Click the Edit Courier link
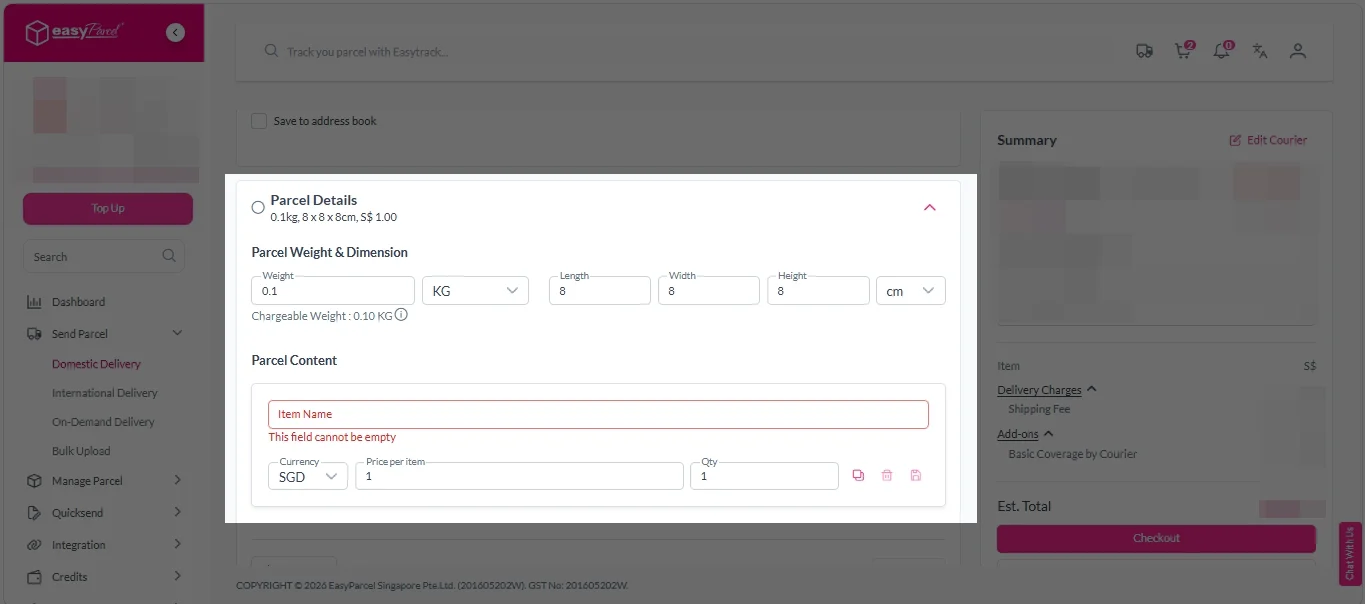 point(1268,140)
